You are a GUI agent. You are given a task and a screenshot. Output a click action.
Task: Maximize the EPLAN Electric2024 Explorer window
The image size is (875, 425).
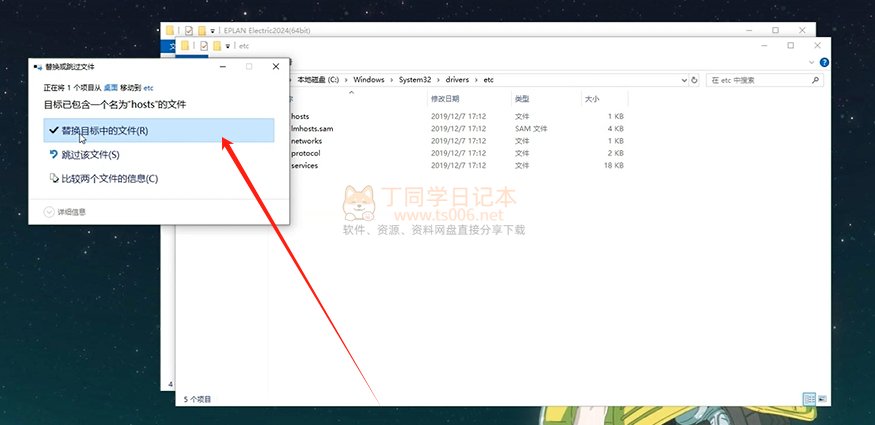(x=775, y=30)
